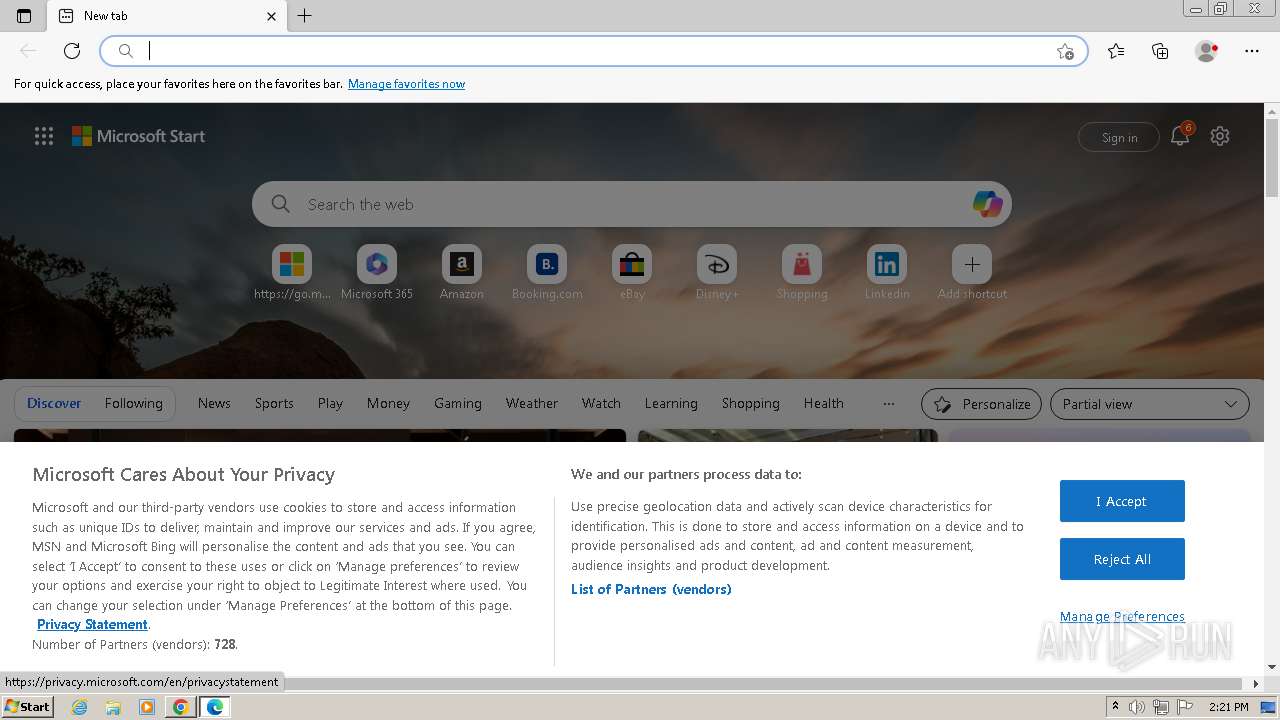Open the Disney+ shortcut
This screenshot has width=1280, height=720.
coord(717,272)
